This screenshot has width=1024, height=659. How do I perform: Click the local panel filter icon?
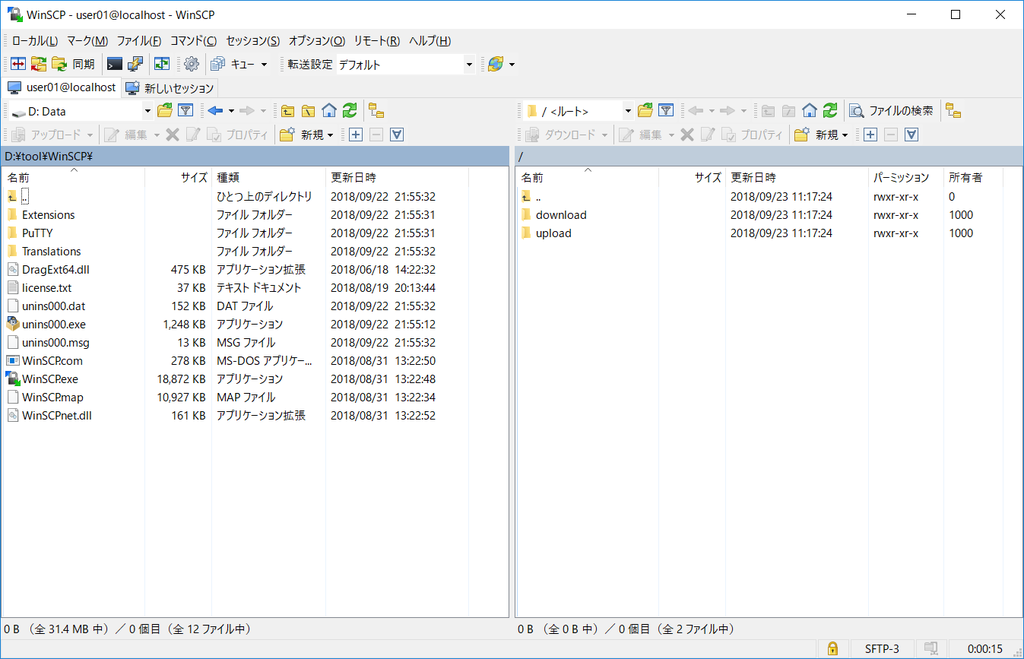tap(185, 110)
